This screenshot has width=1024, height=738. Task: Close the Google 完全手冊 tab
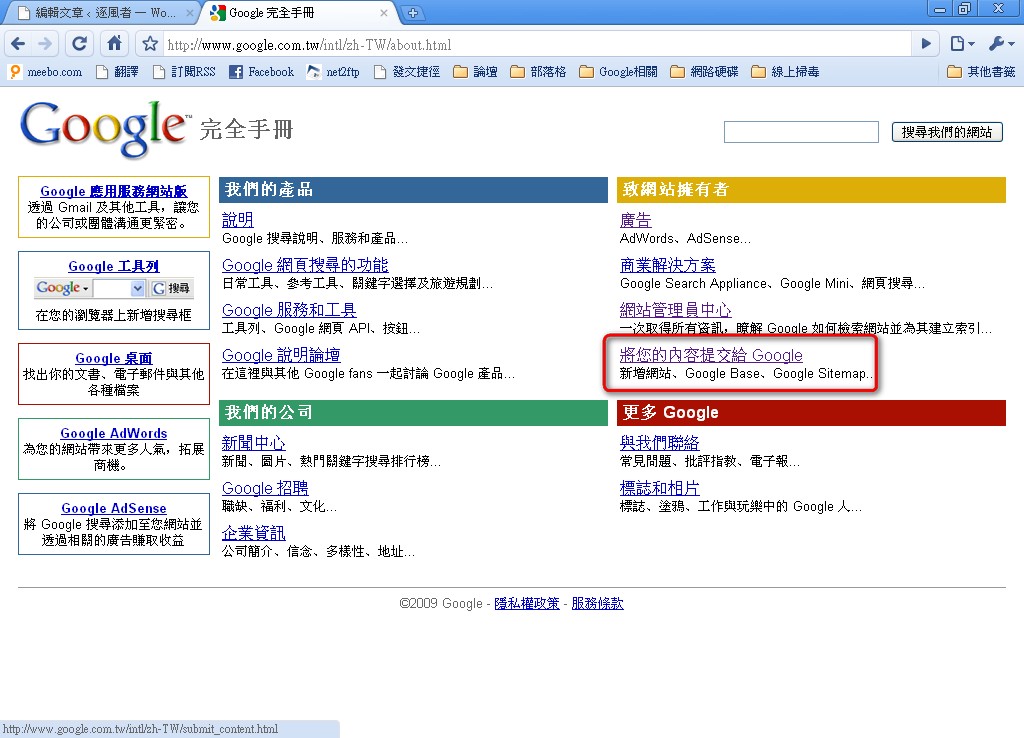coord(384,12)
